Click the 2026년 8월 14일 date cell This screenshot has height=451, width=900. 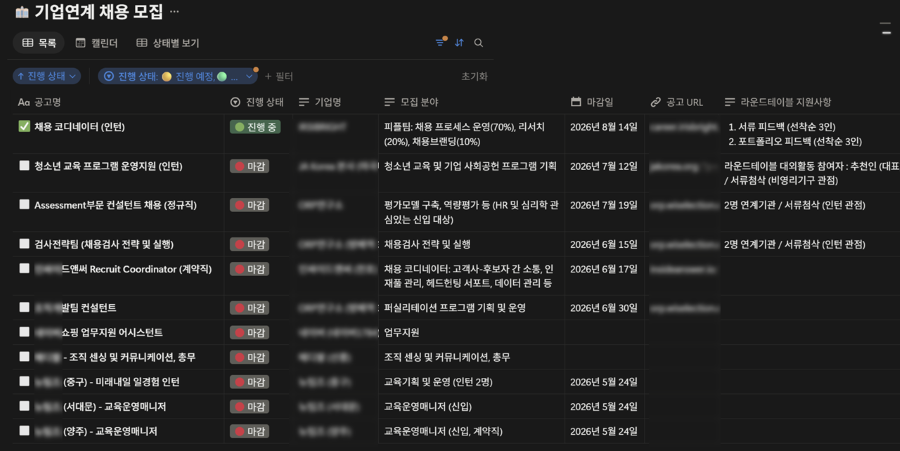(x=604, y=127)
